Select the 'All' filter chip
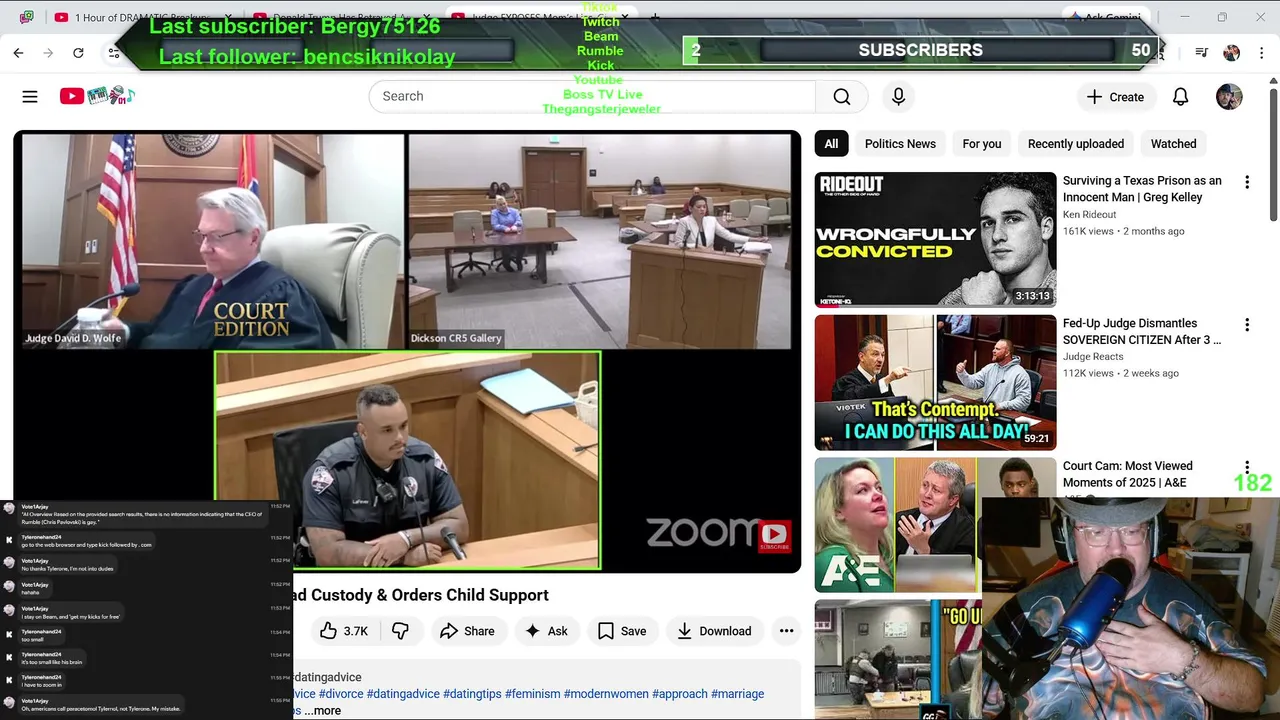The height and width of the screenshot is (720, 1280). coord(831,144)
